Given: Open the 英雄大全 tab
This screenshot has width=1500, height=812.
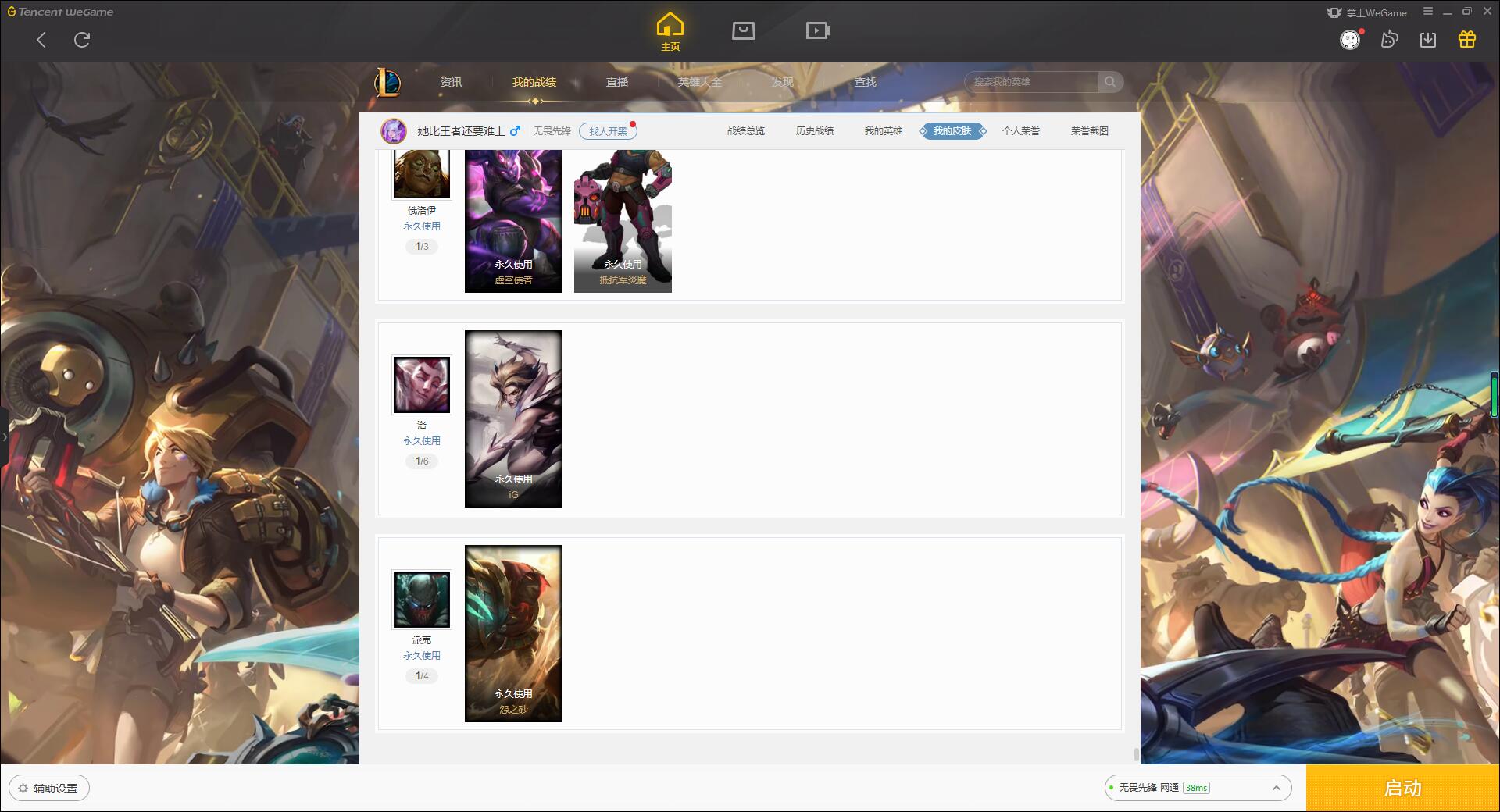Looking at the screenshot, I should [x=700, y=82].
